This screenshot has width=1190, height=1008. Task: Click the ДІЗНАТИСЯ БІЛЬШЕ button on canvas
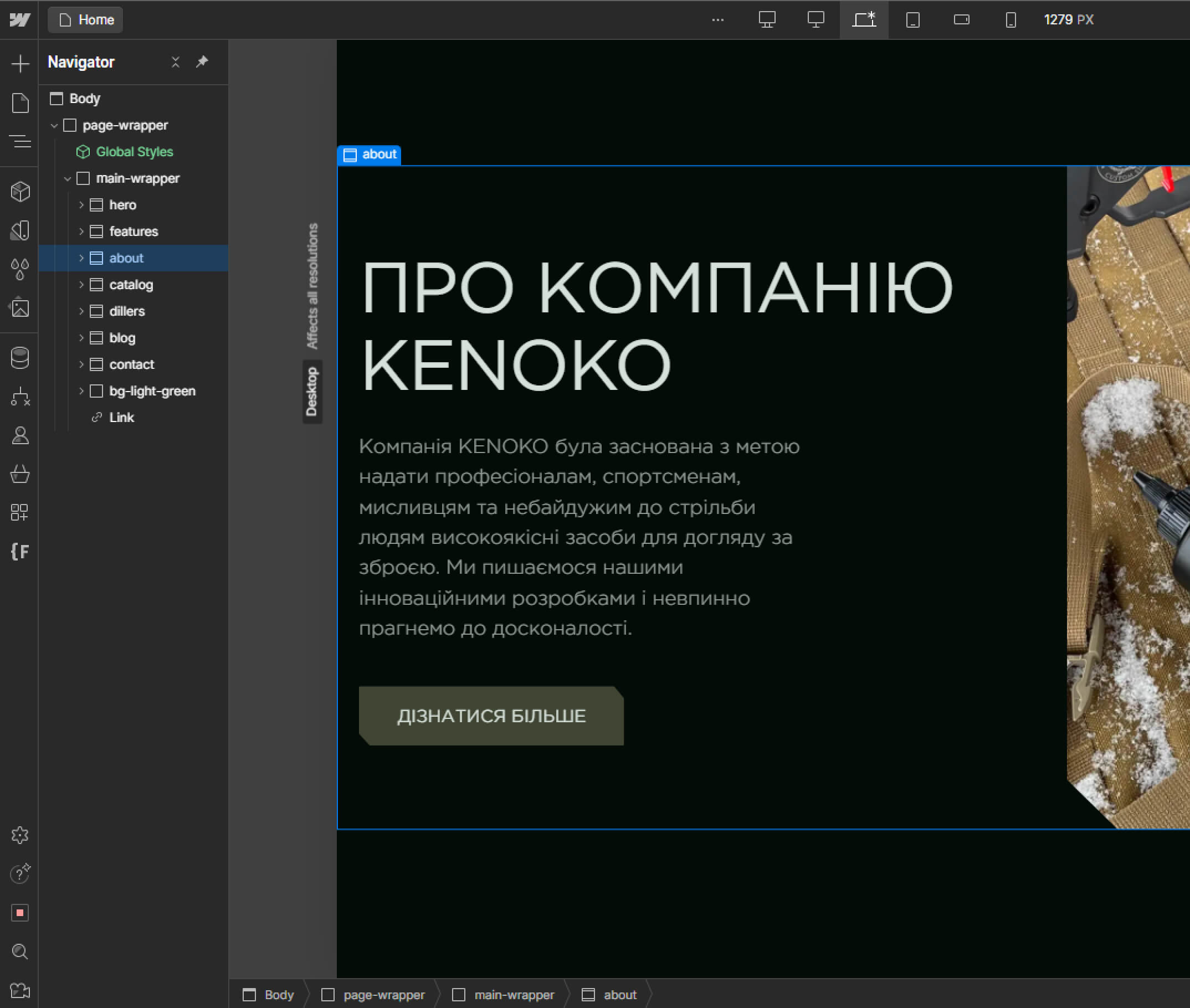tap(491, 716)
